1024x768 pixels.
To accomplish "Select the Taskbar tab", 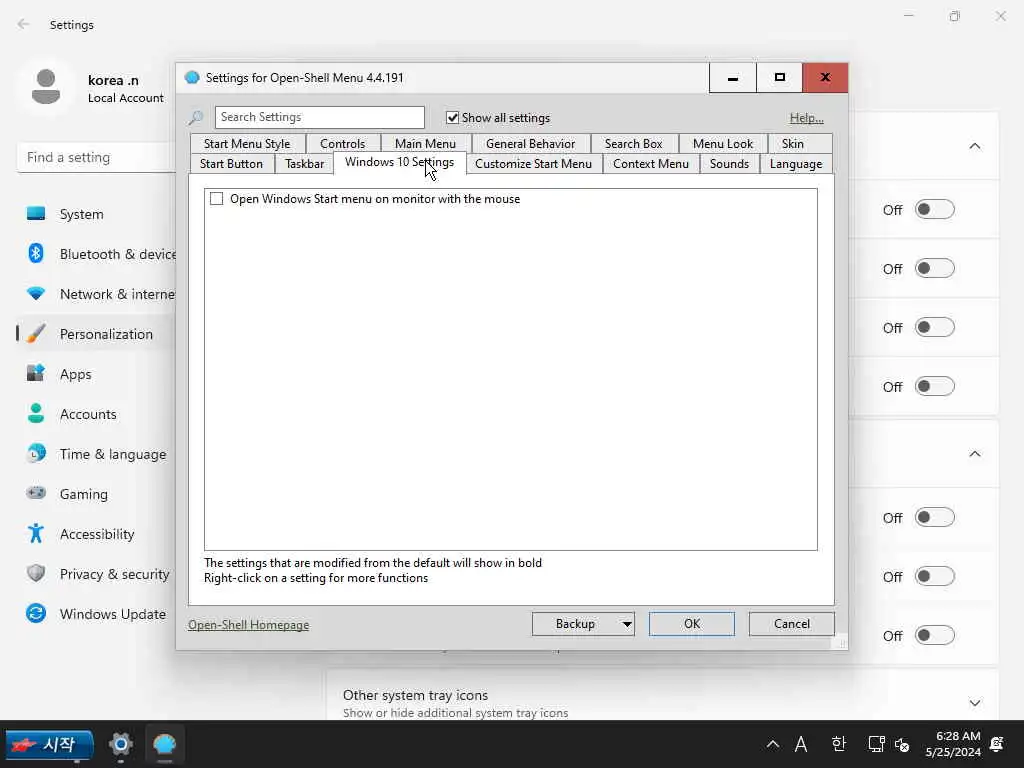I will pyautogui.click(x=304, y=164).
